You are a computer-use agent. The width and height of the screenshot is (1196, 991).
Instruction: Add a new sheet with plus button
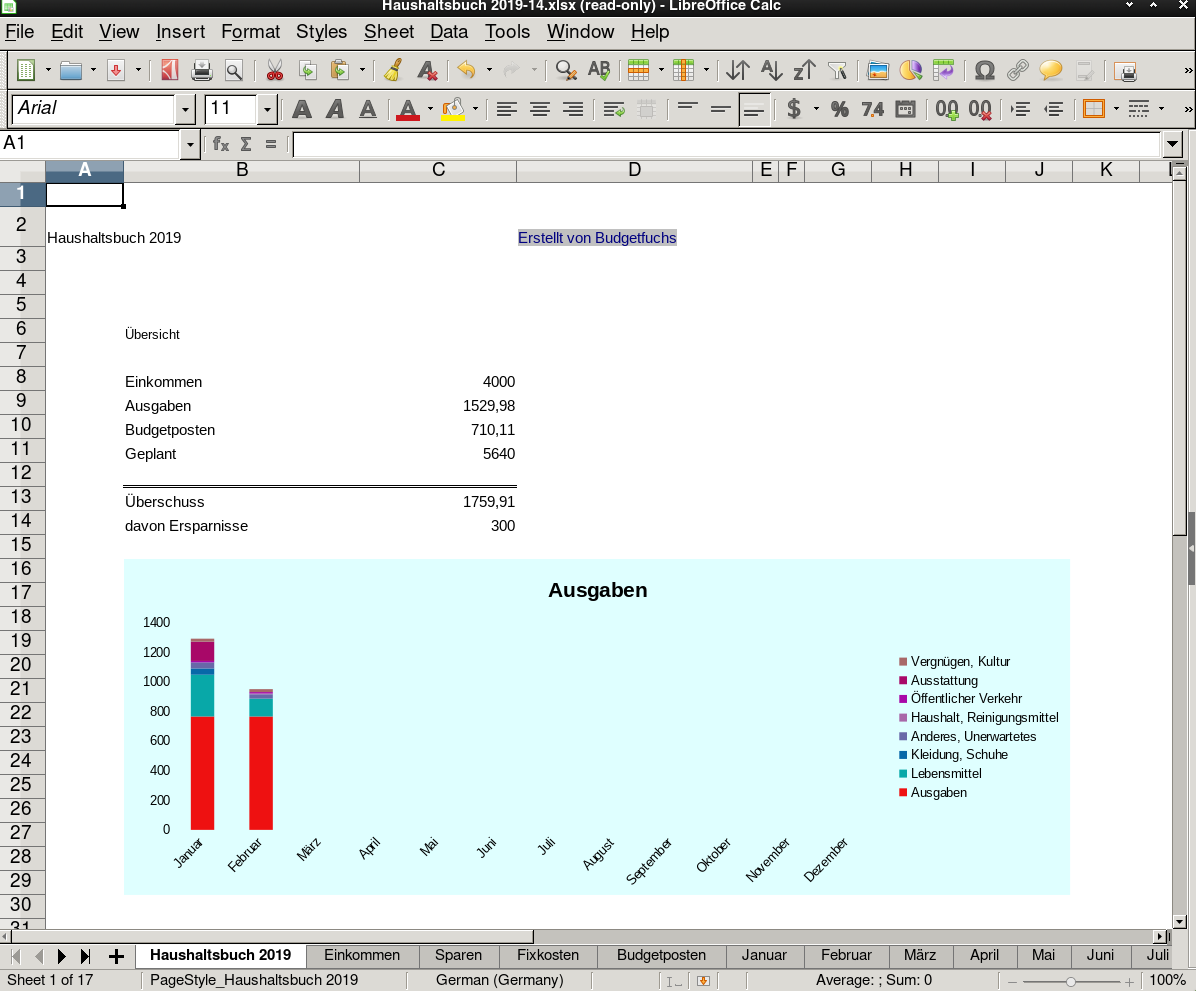tap(116, 956)
